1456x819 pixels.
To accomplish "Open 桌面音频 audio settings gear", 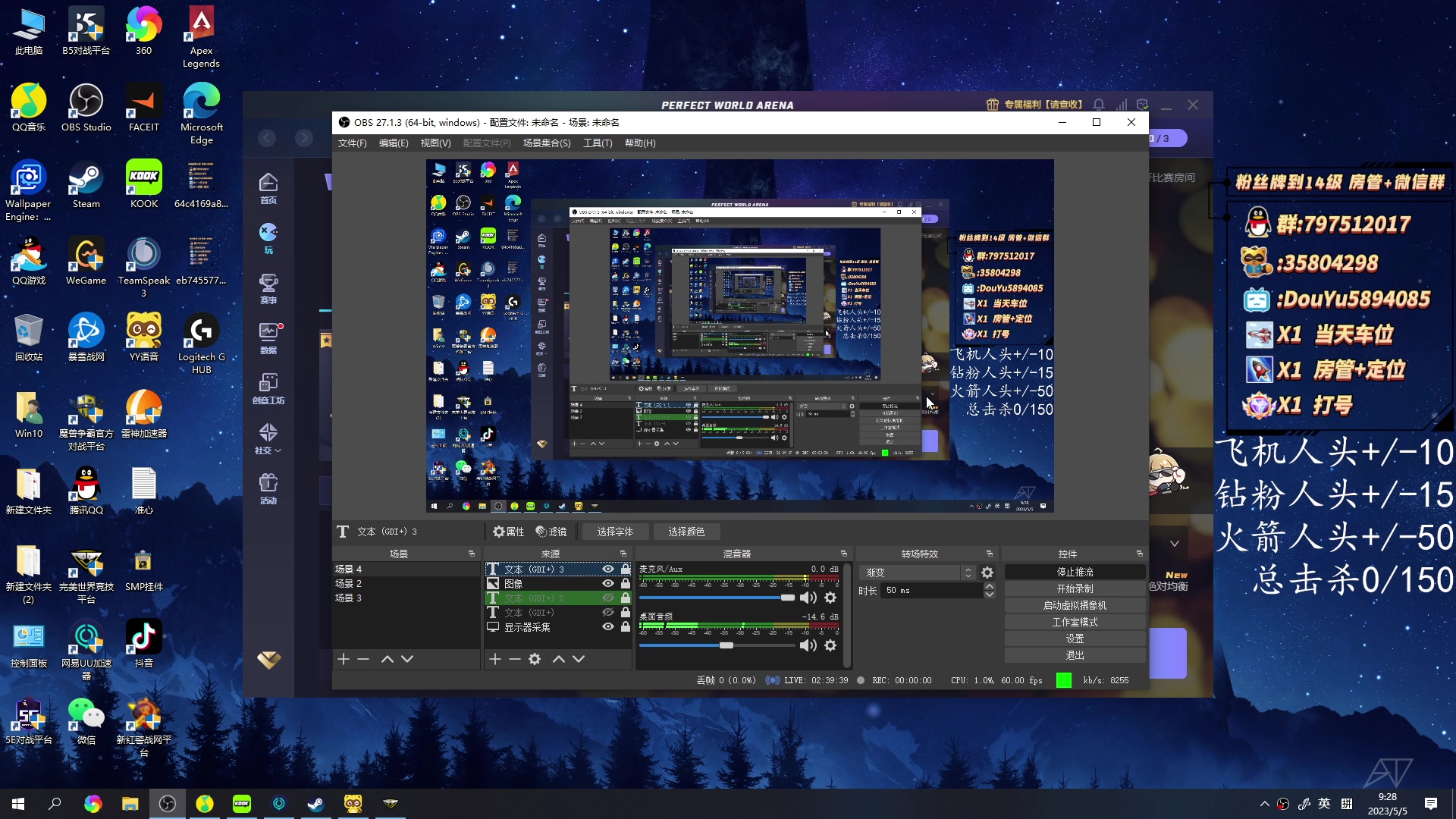I will click(830, 645).
